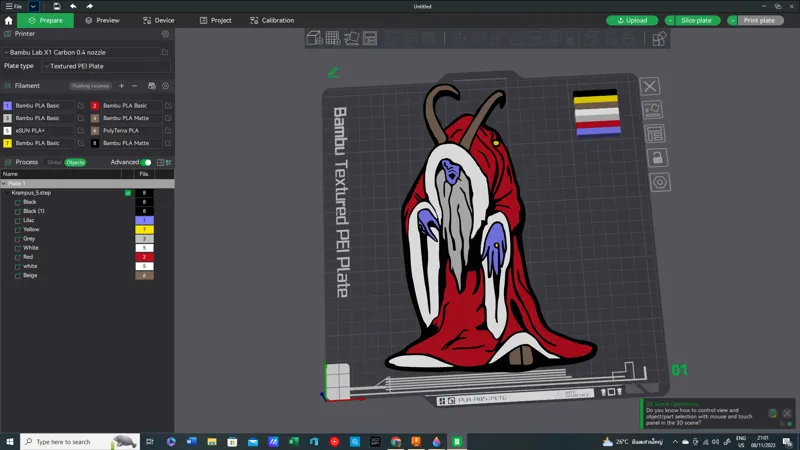The width and height of the screenshot is (800, 450).
Task: Open the Slice plate options arrow
Action: [669, 20]
